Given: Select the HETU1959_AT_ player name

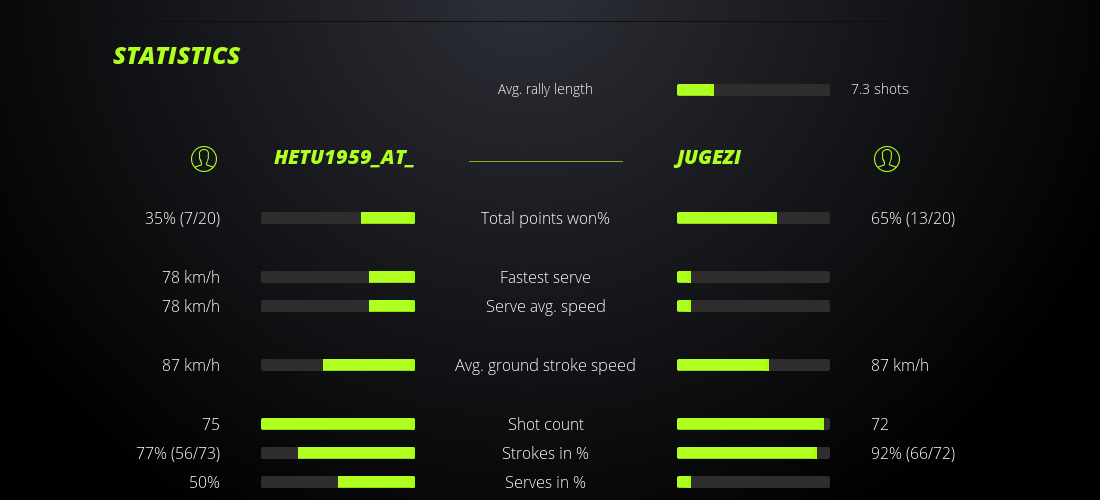Looking at the screenshot, I should coord(344,158).
